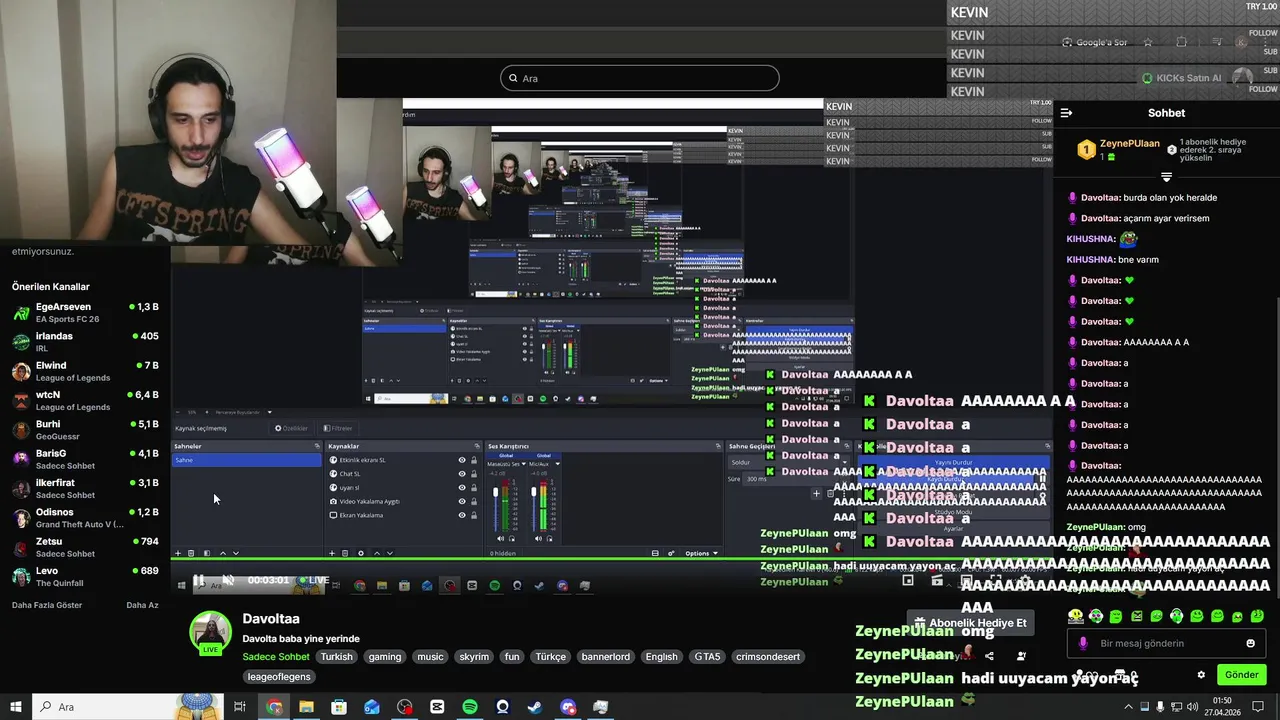Click the player settings gear icon
1280x720 pixels.
[1024, 580]
